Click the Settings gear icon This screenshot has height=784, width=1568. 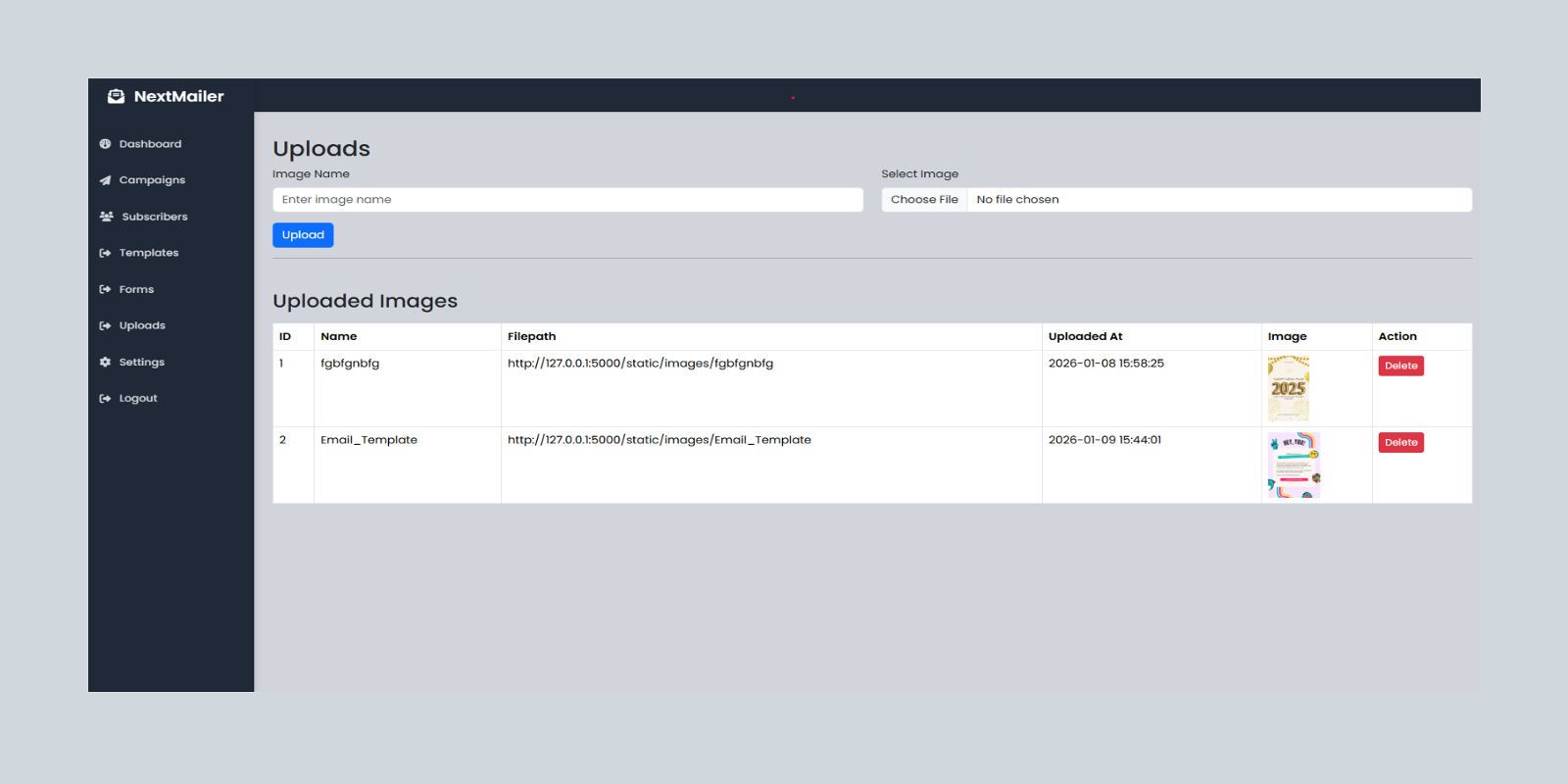pos(105,362)
